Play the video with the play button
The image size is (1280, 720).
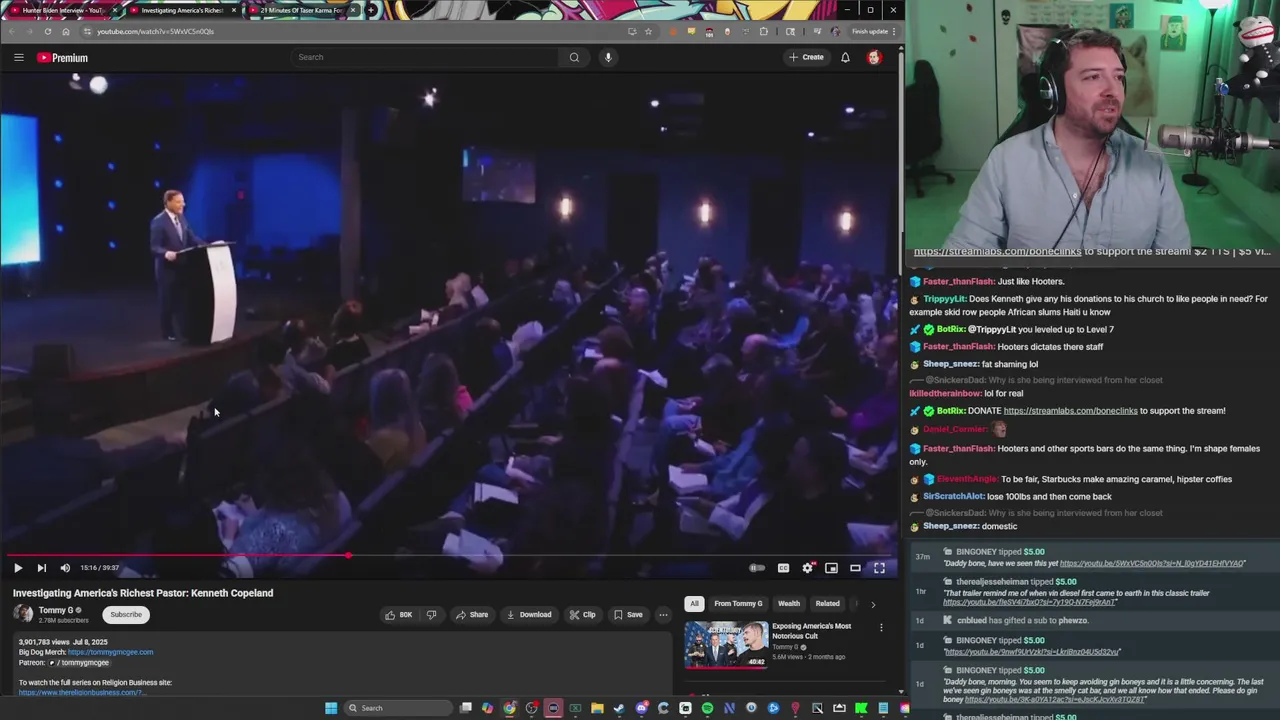(17, 568)
